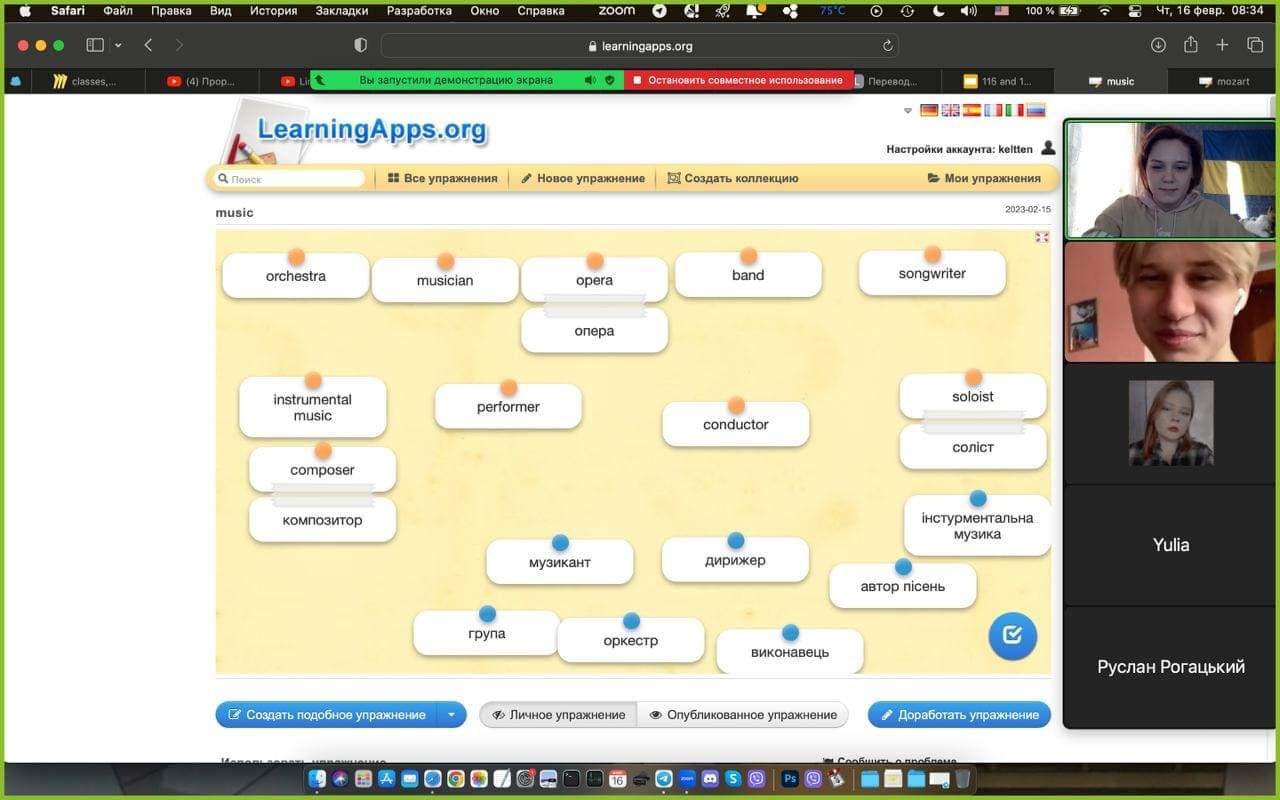
Task: Open Wi-Fi status in menu bar
Action: click(1104, 11)
